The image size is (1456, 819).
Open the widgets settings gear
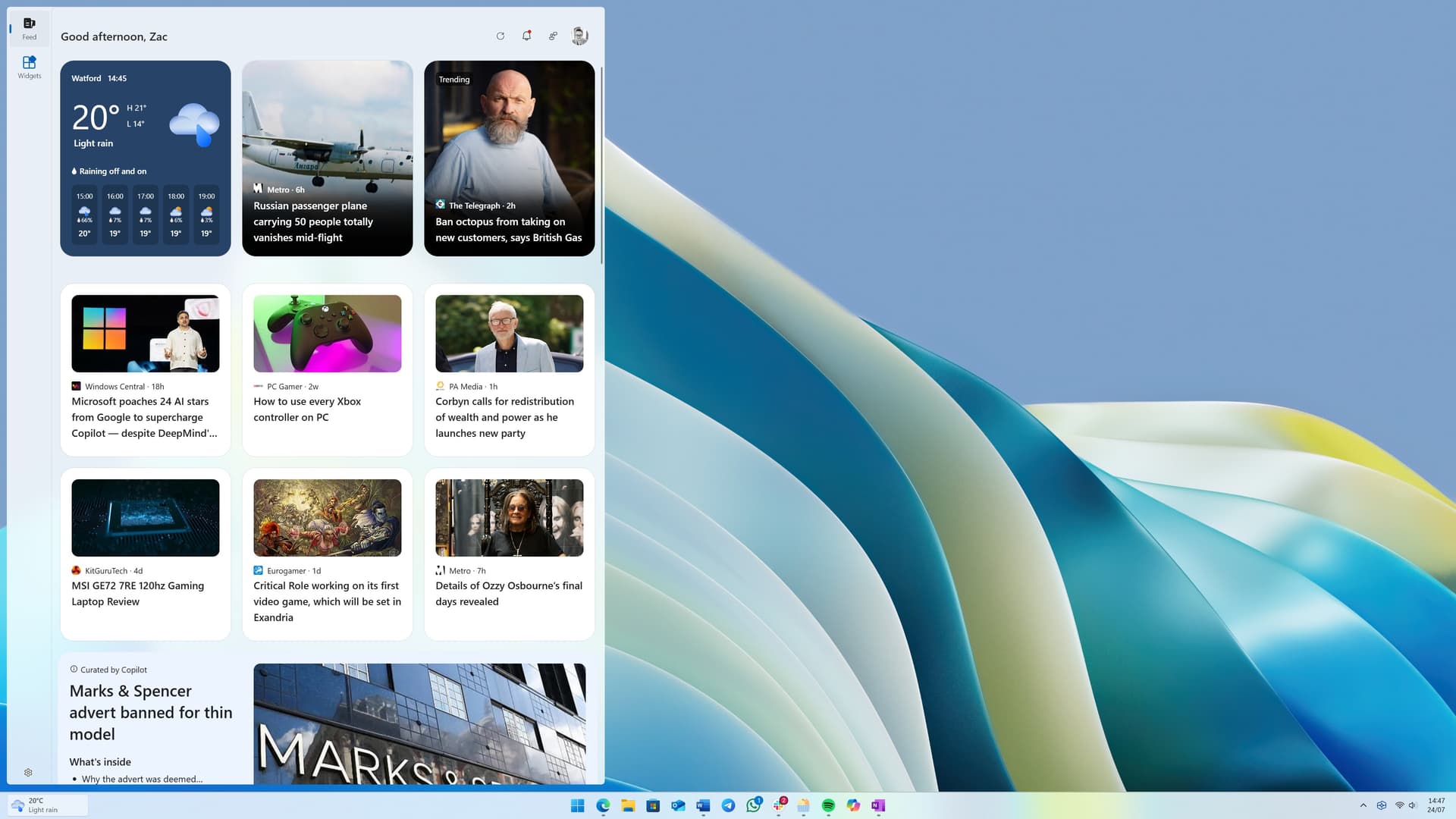click(28, 772)
